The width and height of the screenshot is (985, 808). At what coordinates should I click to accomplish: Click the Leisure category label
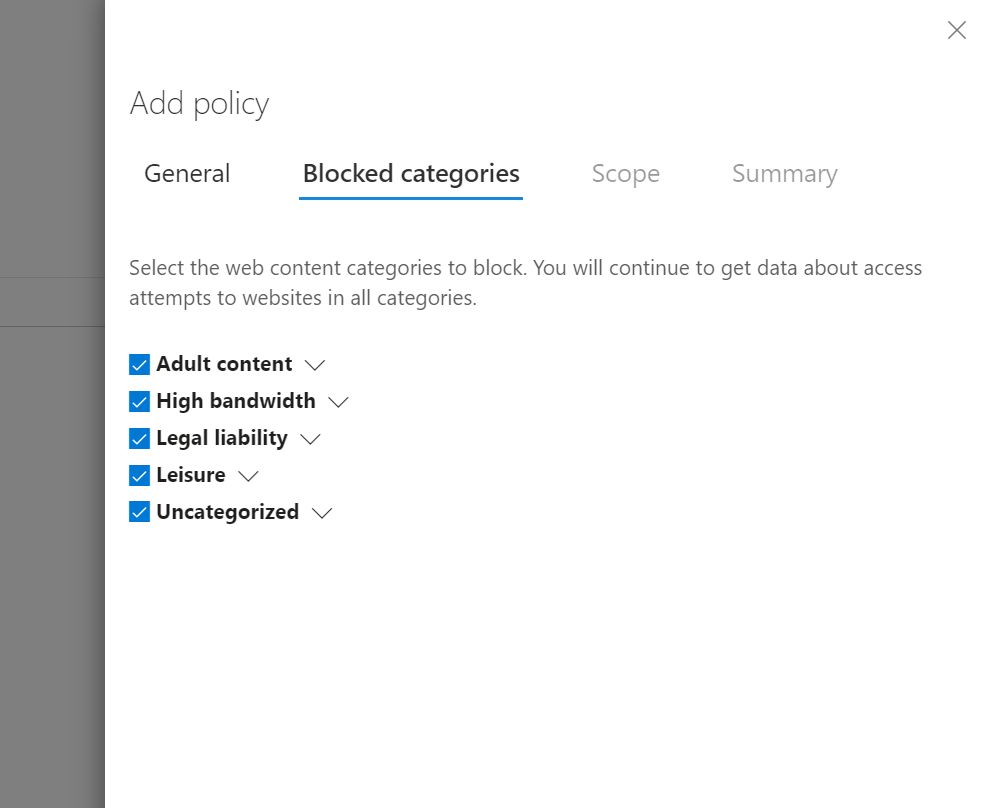(191, 475)
